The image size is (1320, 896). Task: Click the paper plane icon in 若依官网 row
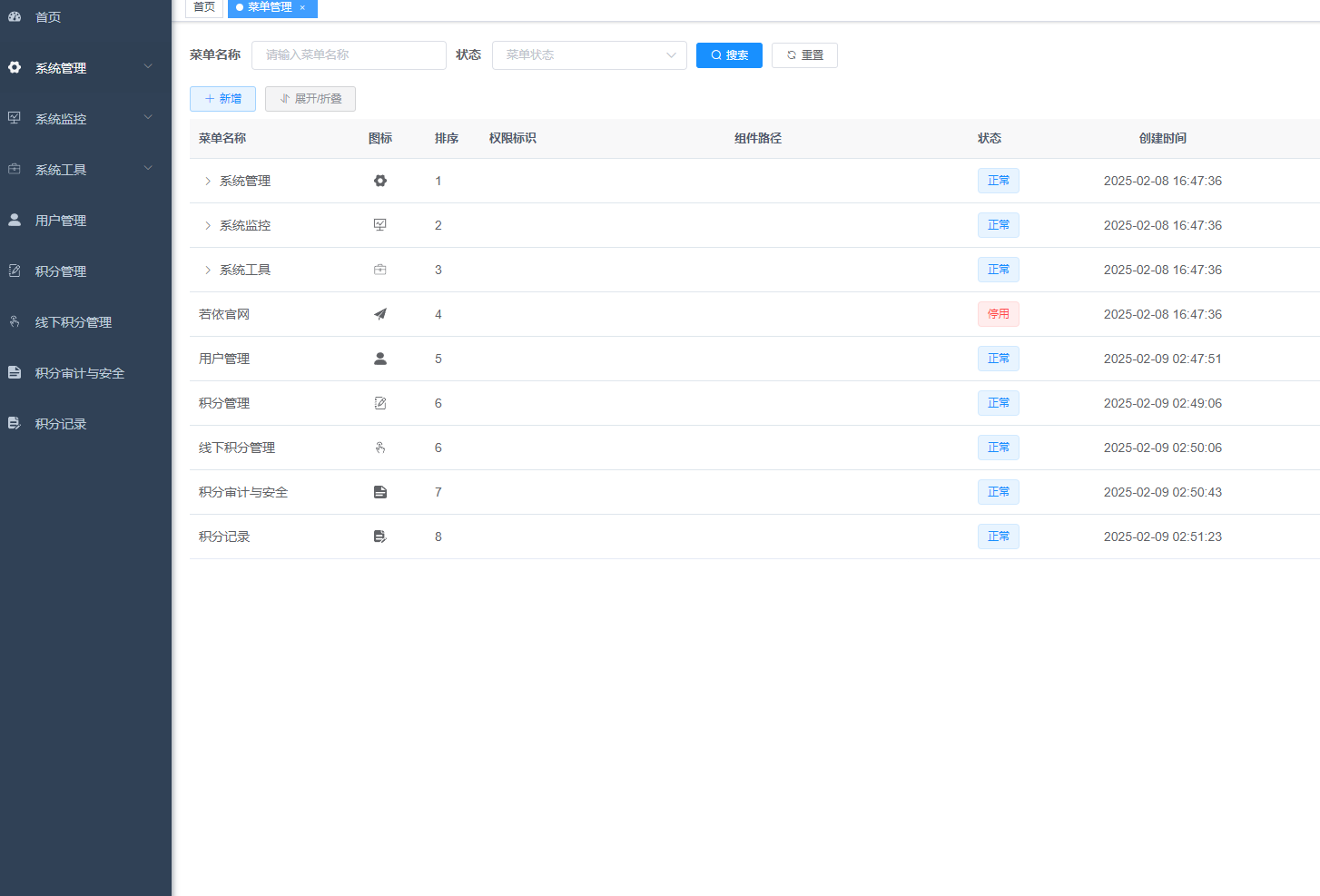pyautogui.click(x=379, y=313)
